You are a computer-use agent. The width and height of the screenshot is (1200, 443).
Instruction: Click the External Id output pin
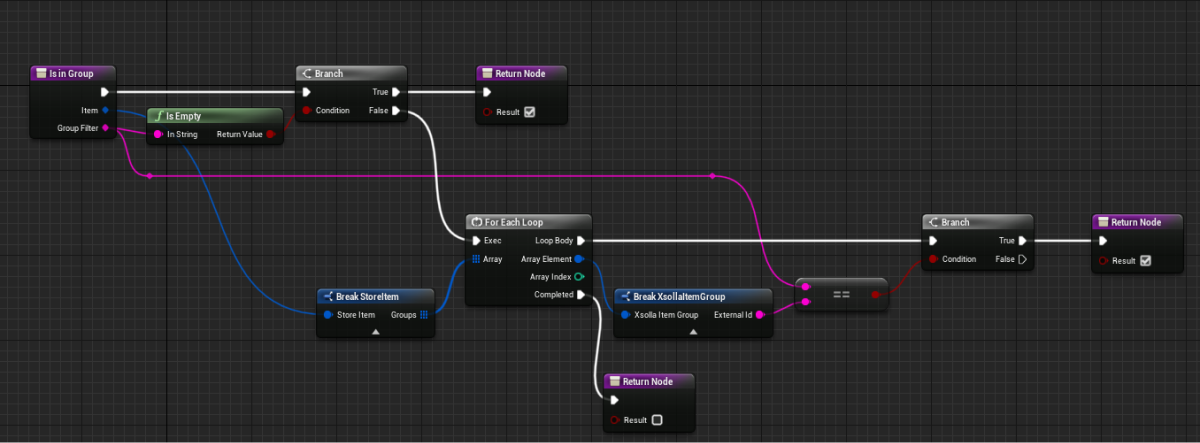tap(761, 315)
